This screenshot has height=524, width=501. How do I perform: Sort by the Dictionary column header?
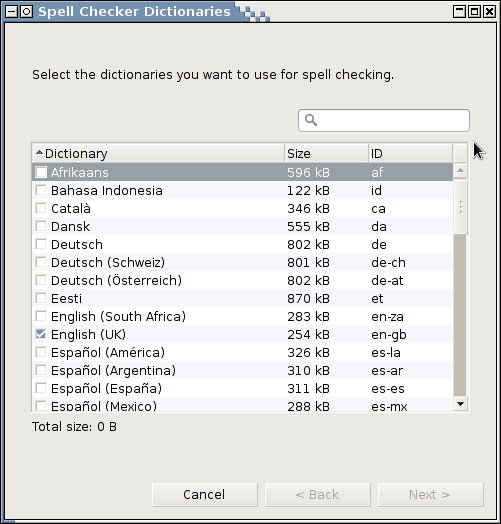tap(158, 153)
